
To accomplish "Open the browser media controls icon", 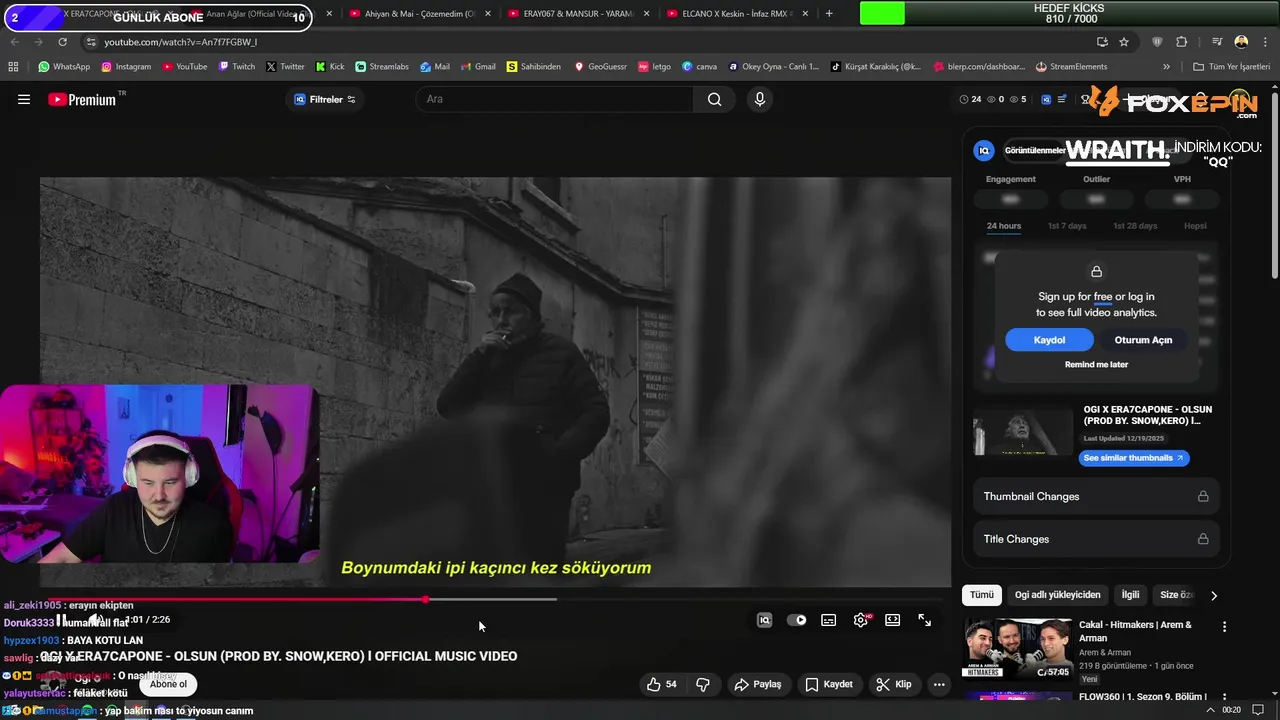I will [1216, 42].
